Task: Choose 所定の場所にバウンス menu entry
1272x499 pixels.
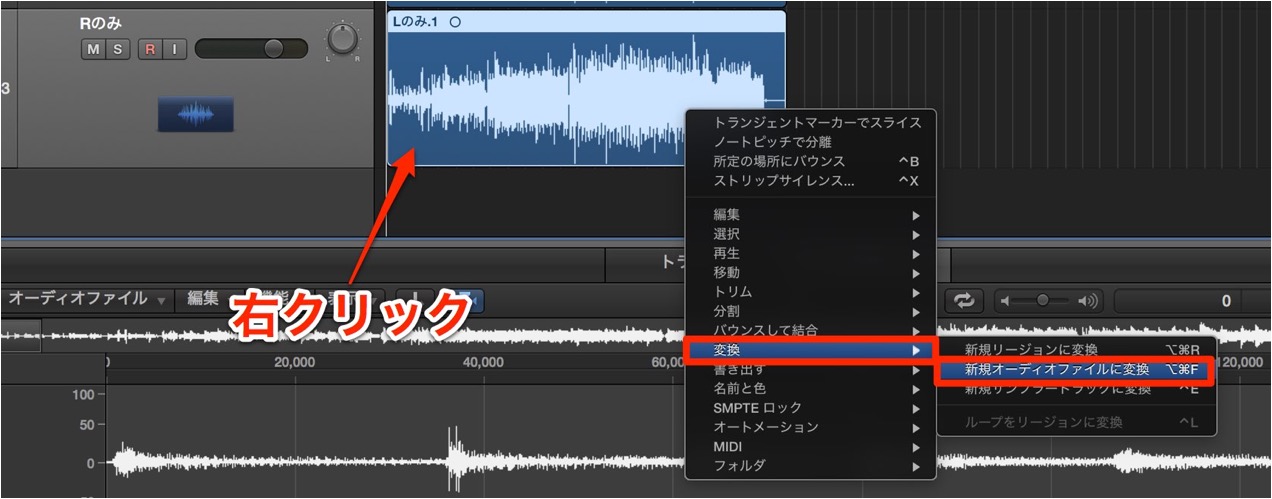Action: tap(811, 161)
